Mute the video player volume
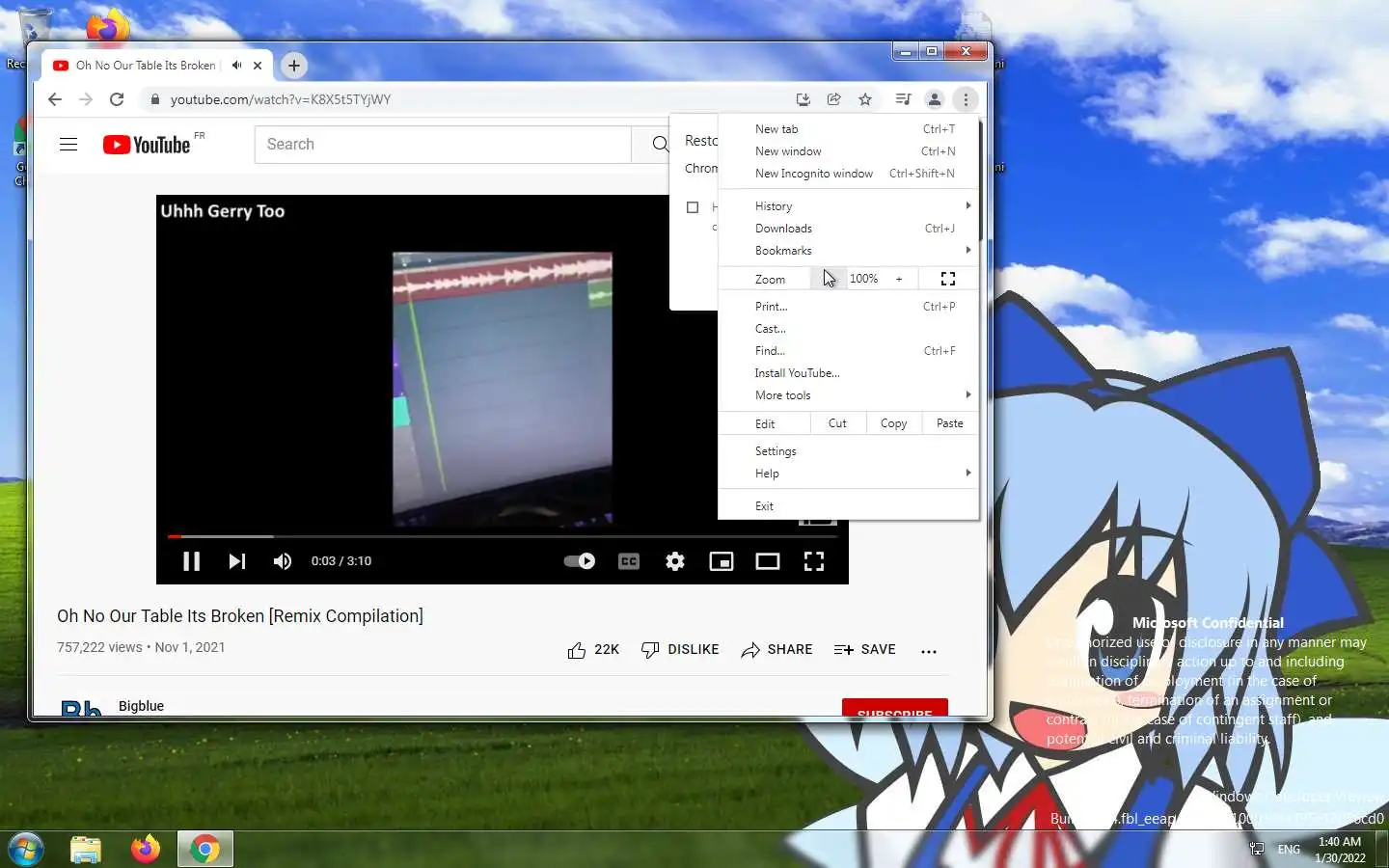Screen dimensions: 1389x868 point(283,561)
